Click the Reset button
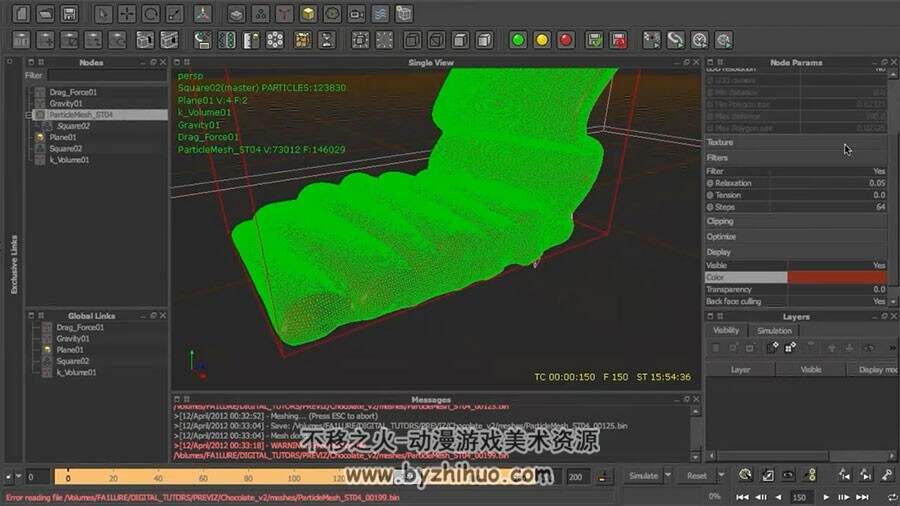Screen dimensions: 900x506 [x=696, y=476]
